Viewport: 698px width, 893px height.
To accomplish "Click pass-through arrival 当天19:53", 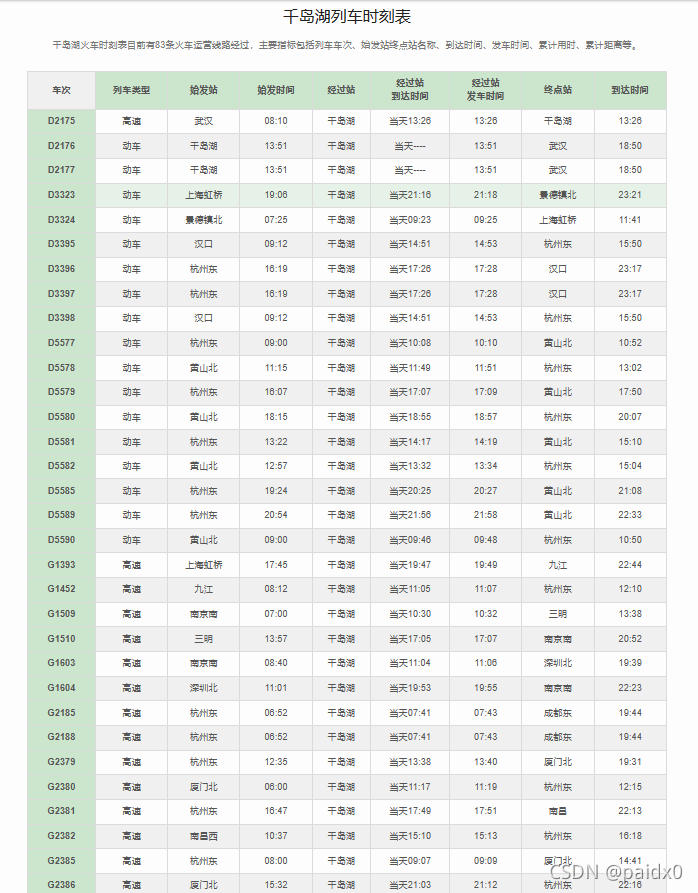I will pos(410,688).
